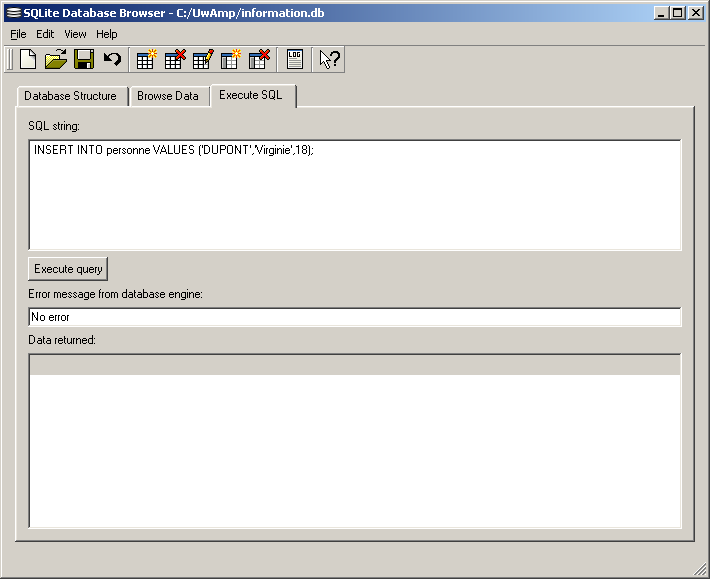Open the Help menu
This screenshot has height=579, width=710.
pos(106,34)
